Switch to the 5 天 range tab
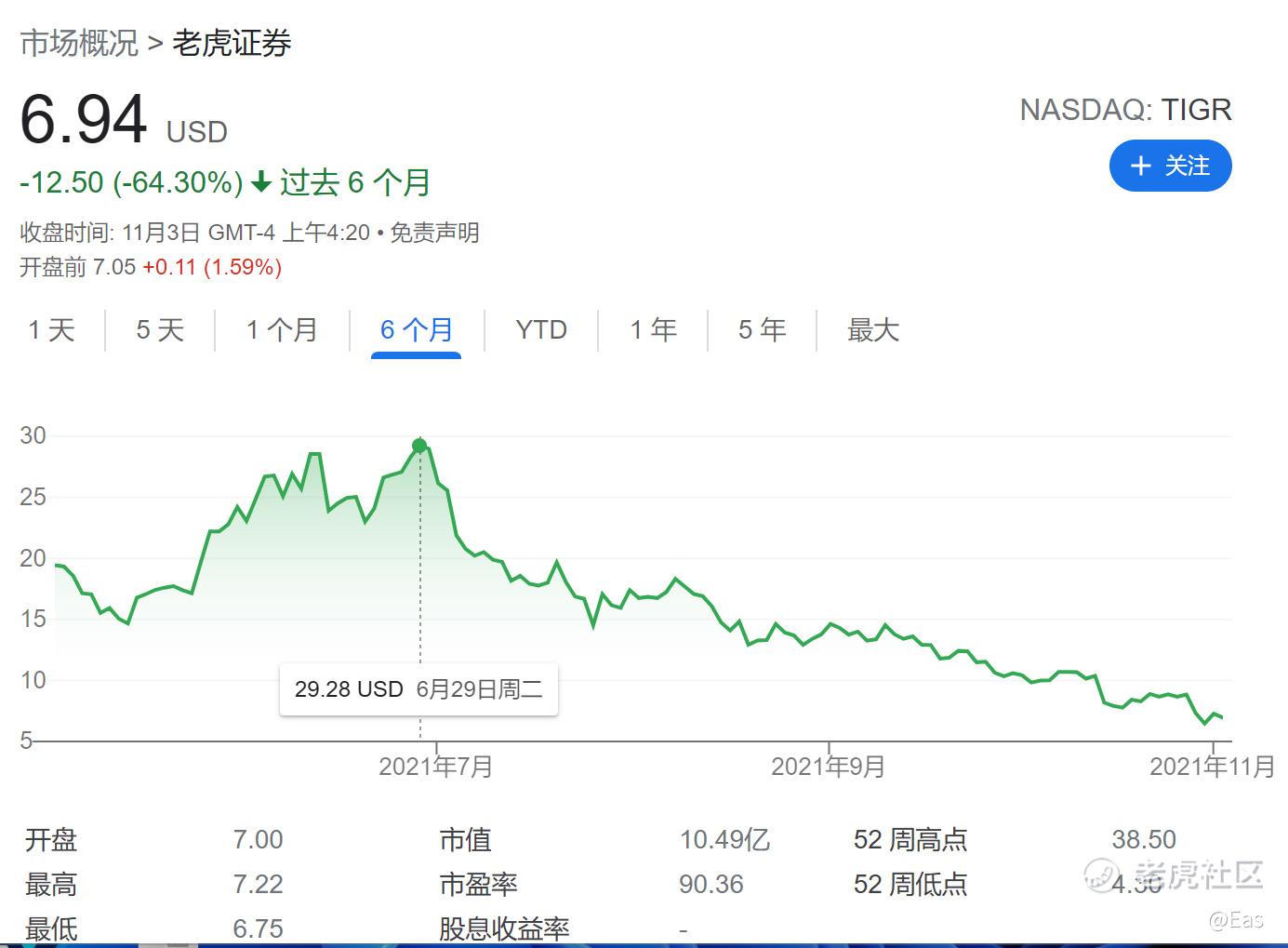 160,329
